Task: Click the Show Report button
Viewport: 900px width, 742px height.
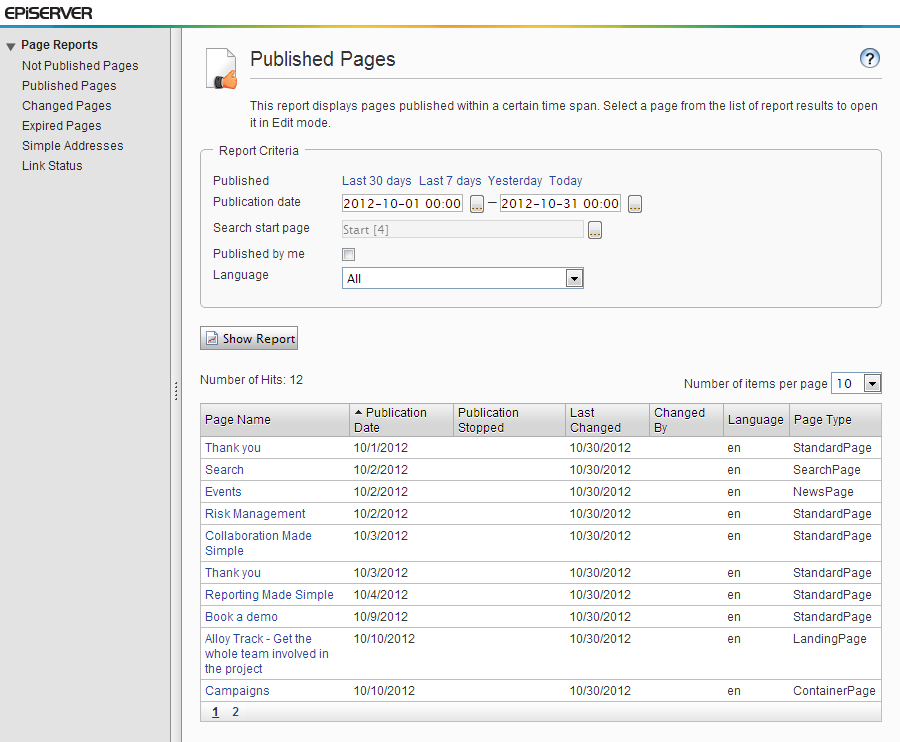Action: pyautogui.click(x=249, y=339)
